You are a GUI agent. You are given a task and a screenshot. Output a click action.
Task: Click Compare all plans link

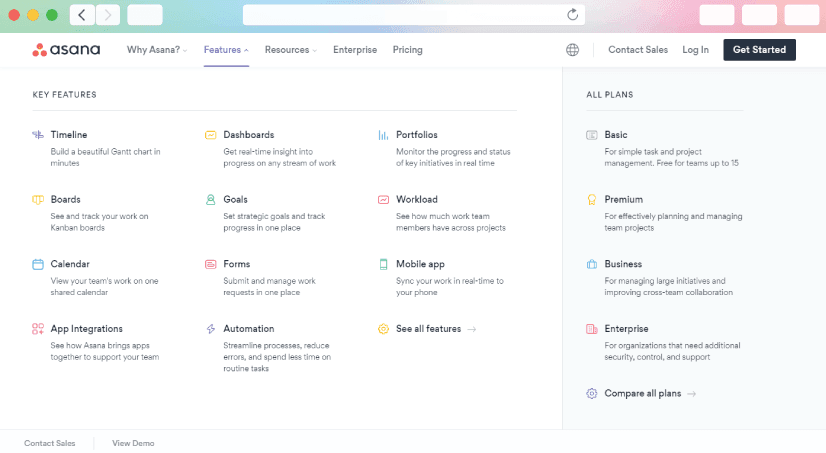(650, 393)
